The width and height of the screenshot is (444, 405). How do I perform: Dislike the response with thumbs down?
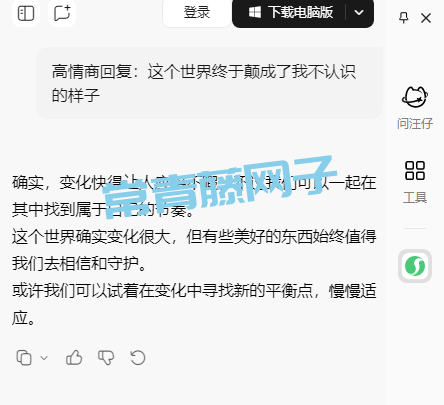coord(106,358)
